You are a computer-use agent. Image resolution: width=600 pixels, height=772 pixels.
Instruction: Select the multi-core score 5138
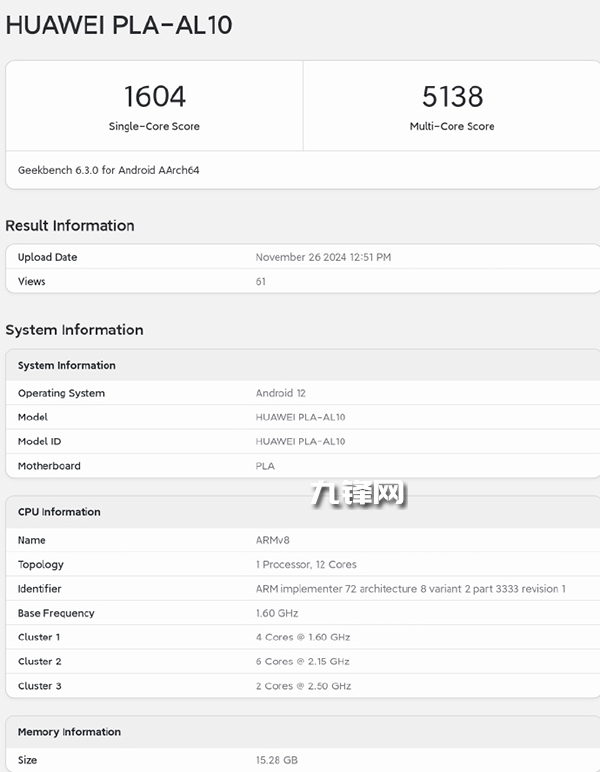tap(452, 97)
